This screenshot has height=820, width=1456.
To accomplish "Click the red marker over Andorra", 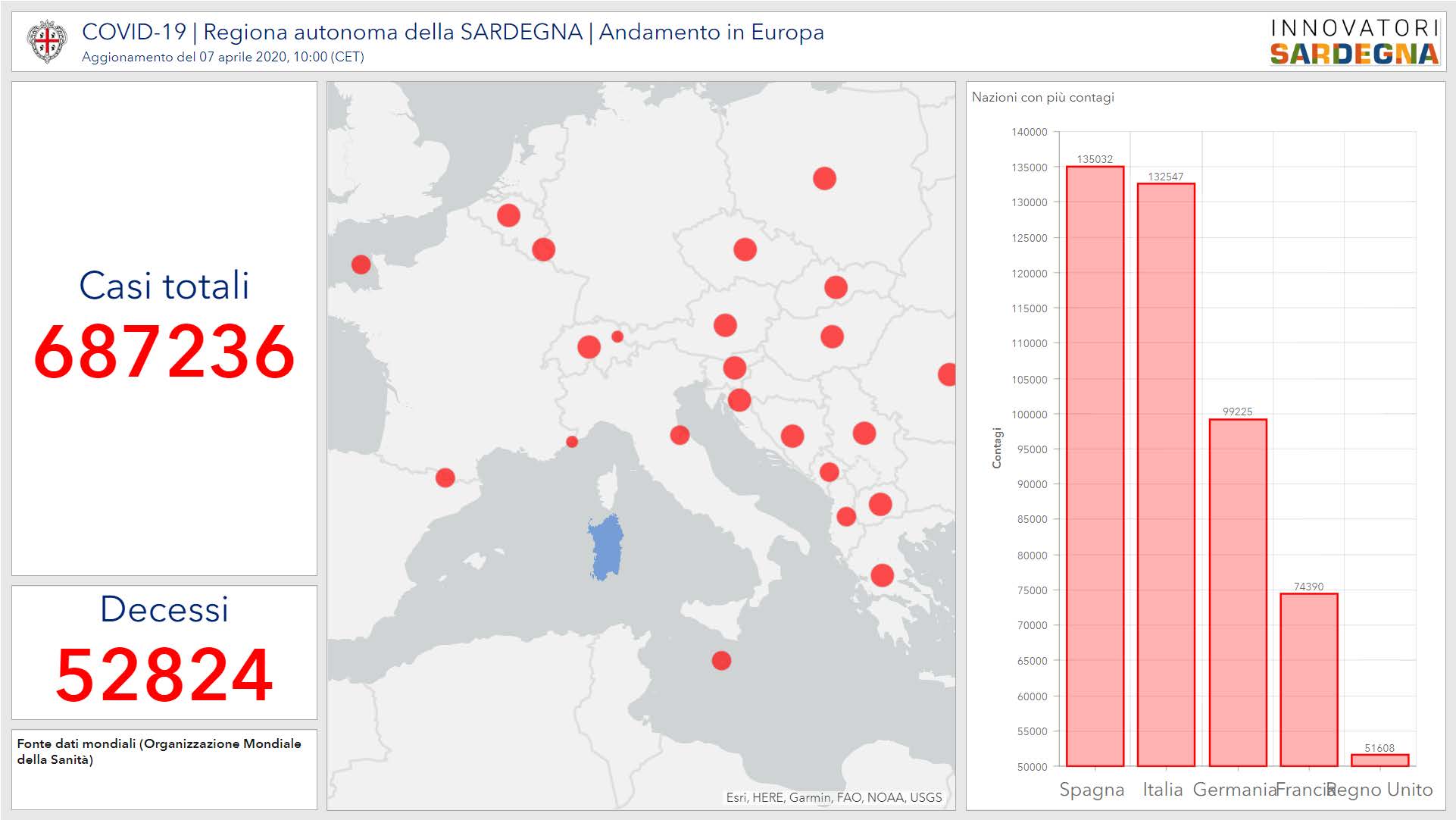I will tap(445, 477).
